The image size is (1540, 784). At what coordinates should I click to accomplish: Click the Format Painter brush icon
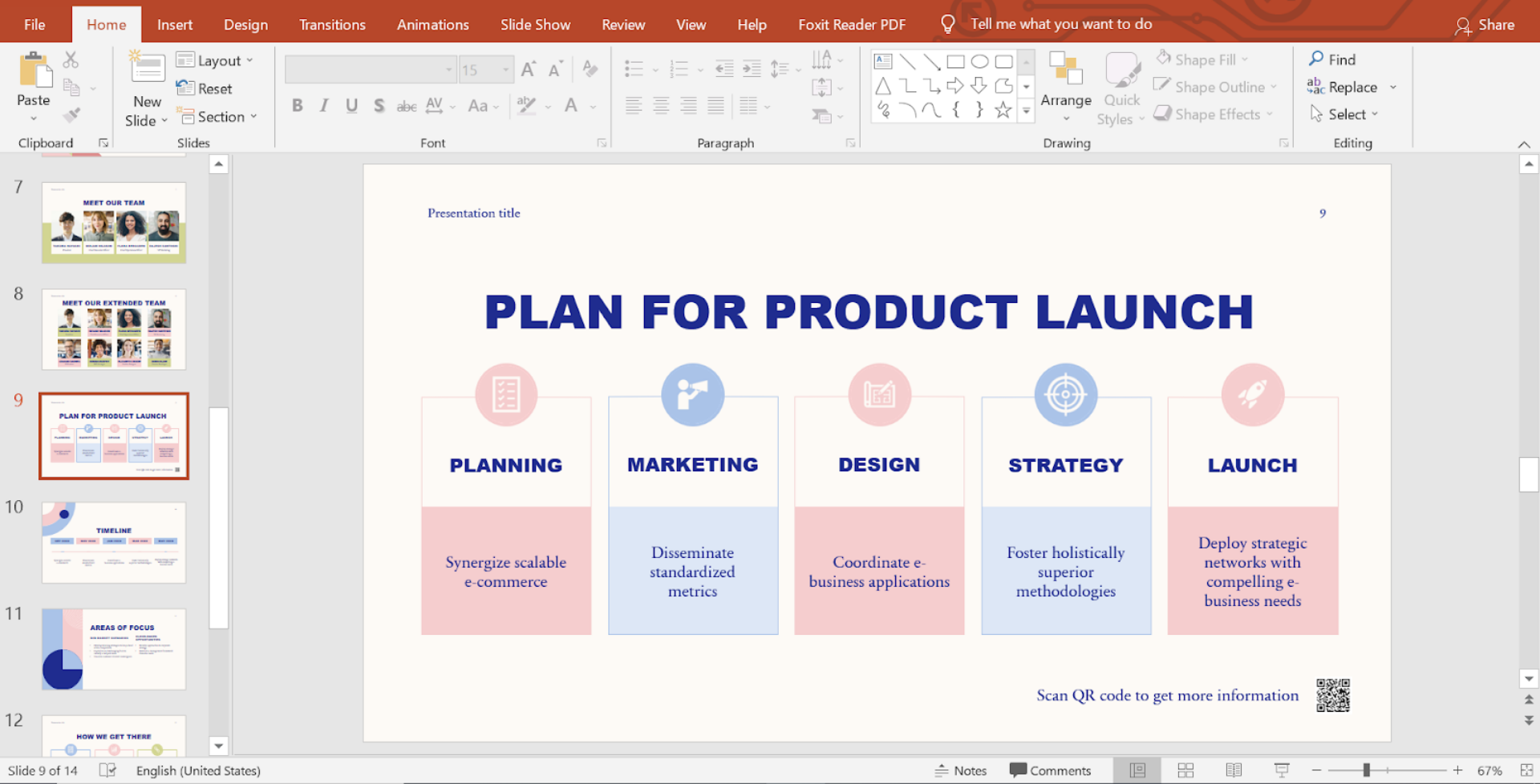click(71, 115)
